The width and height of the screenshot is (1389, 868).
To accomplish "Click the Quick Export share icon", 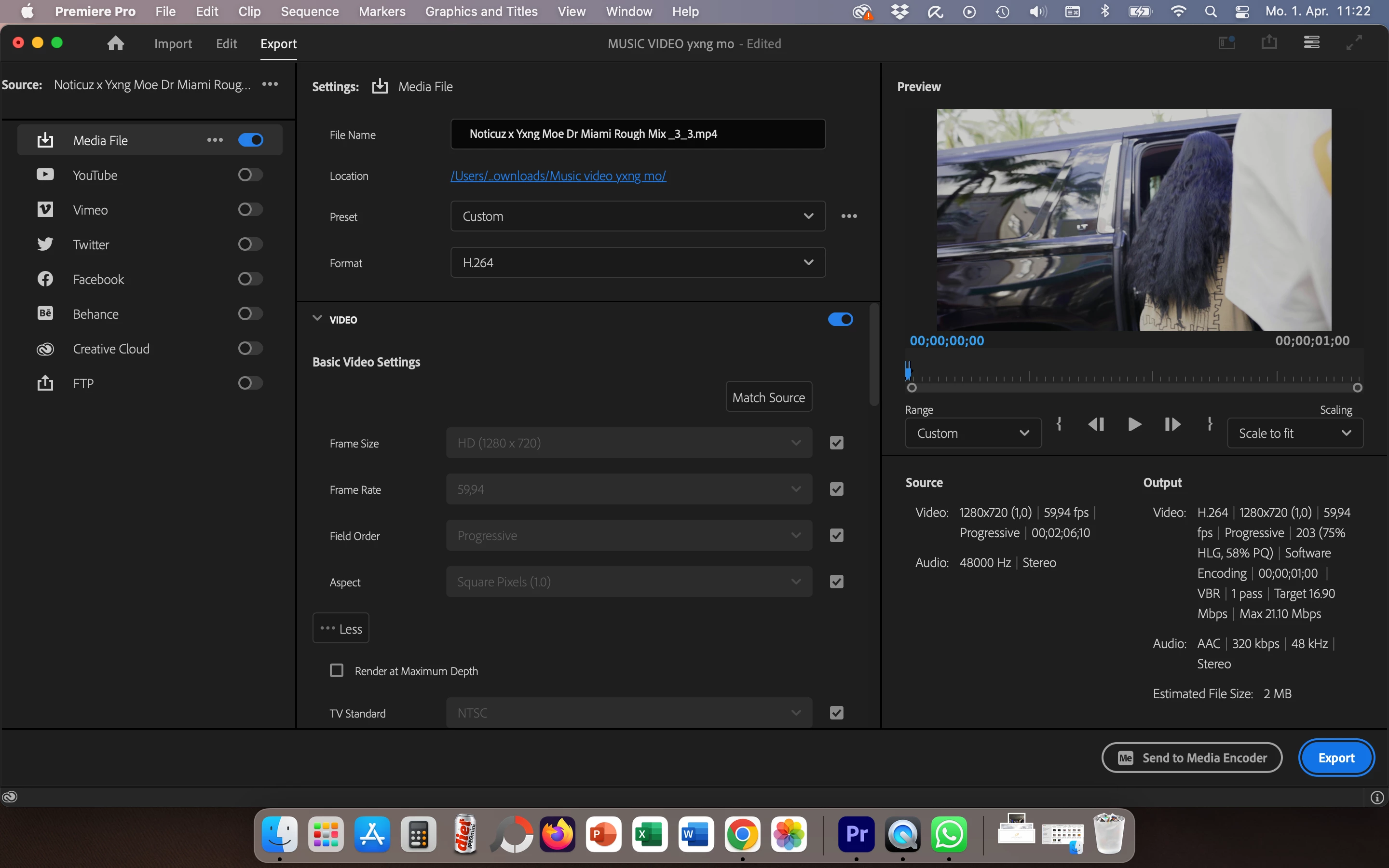I will point(1269,42).
